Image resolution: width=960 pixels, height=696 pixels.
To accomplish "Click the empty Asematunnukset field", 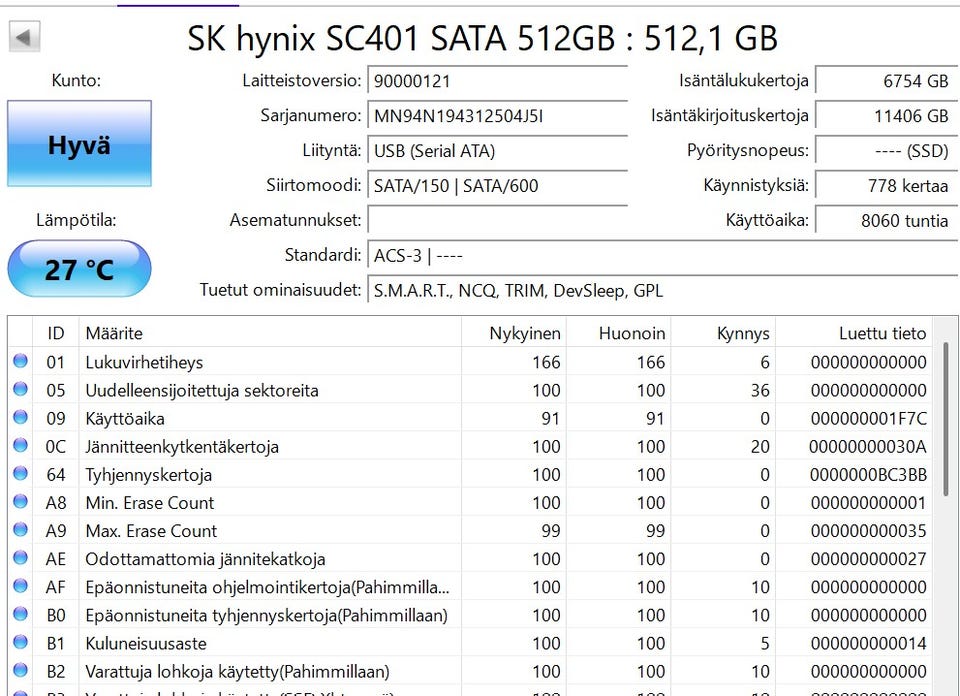I will 497,220.
